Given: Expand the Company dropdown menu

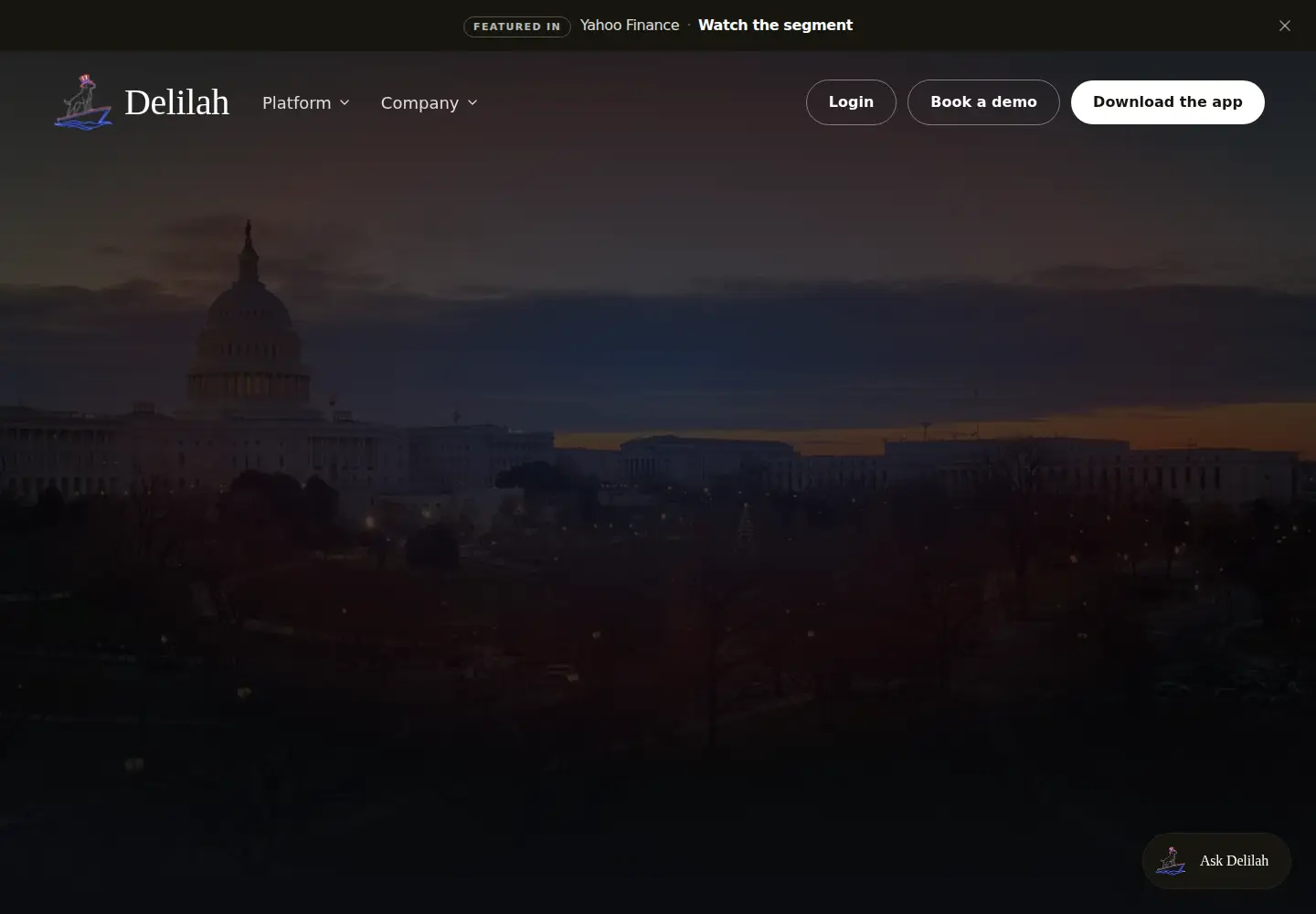Looking at the screenshot, I should [x=430, y=102].
